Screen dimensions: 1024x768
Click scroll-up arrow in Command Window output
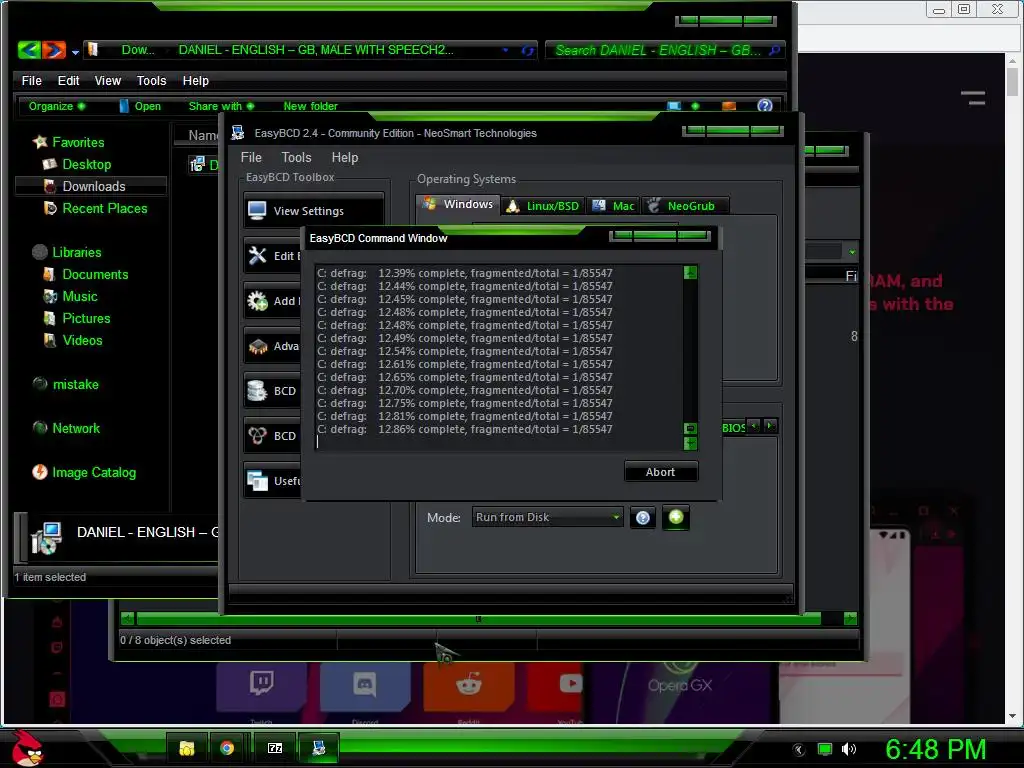[x=690, y=272]
